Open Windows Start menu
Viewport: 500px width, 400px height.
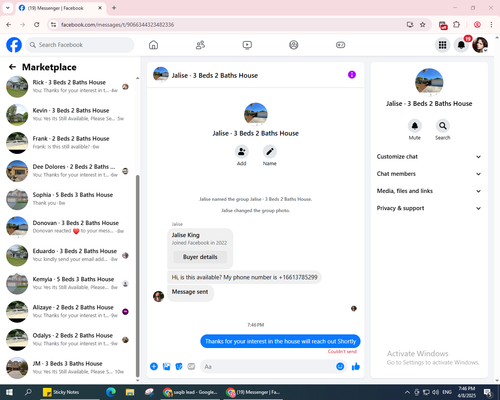click(x=9, y=392)
